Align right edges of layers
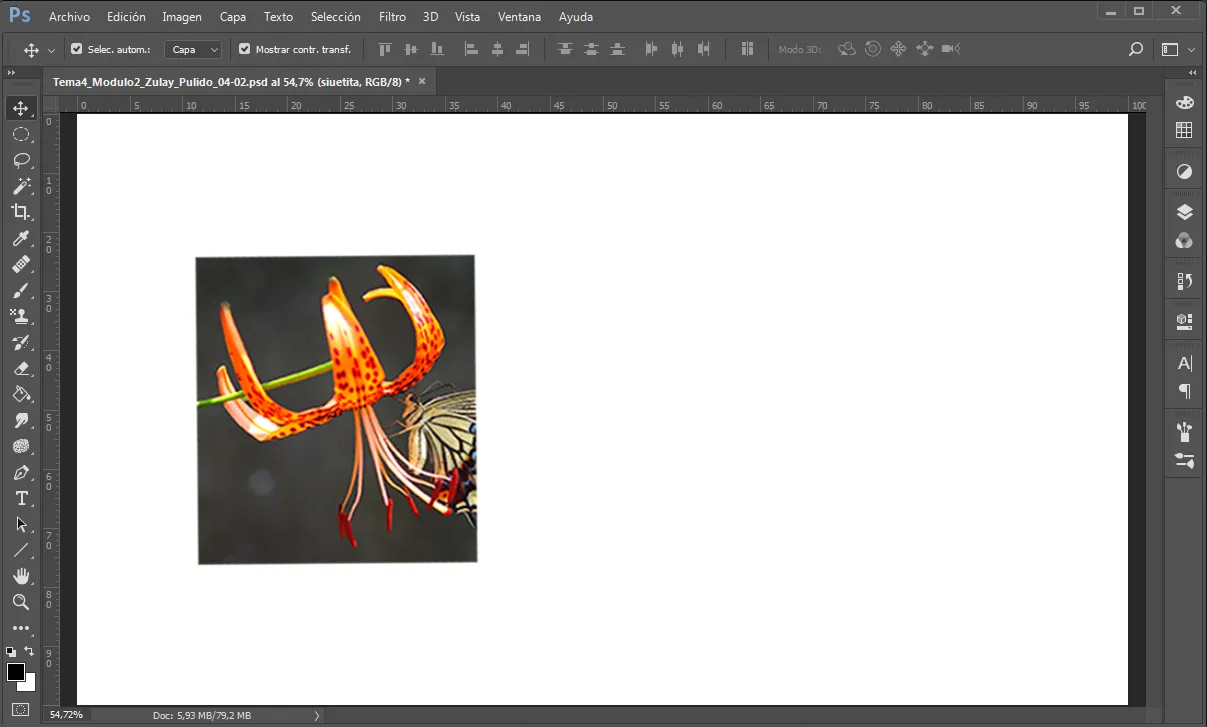The height and width of the screenshot is (727, 1207). 523,49
